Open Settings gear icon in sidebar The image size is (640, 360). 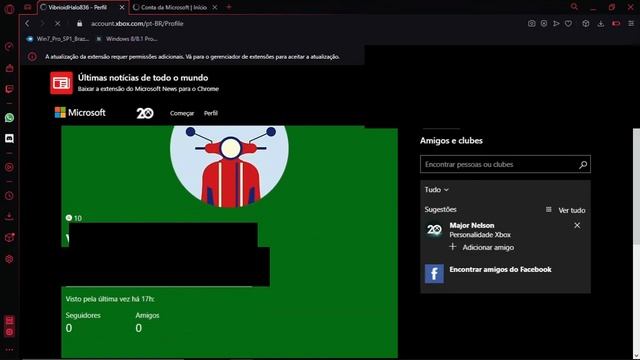[x=9, y=259]
